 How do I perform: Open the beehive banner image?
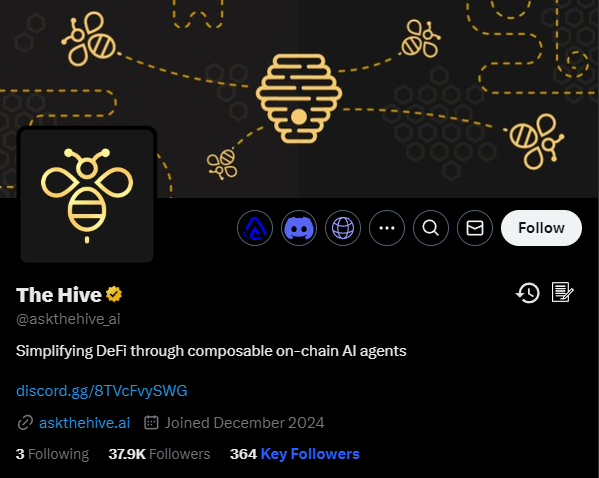pyautogui.click(x=300, y=99)
